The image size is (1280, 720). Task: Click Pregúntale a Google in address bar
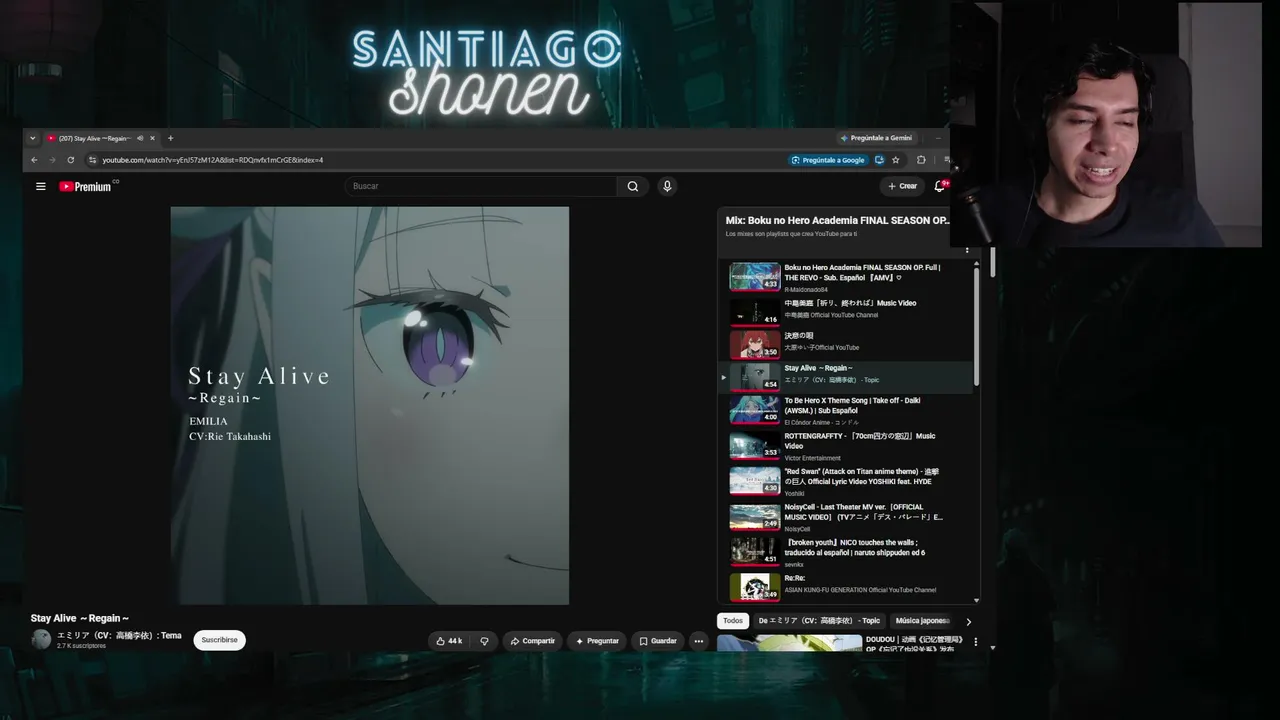[828, 160]
